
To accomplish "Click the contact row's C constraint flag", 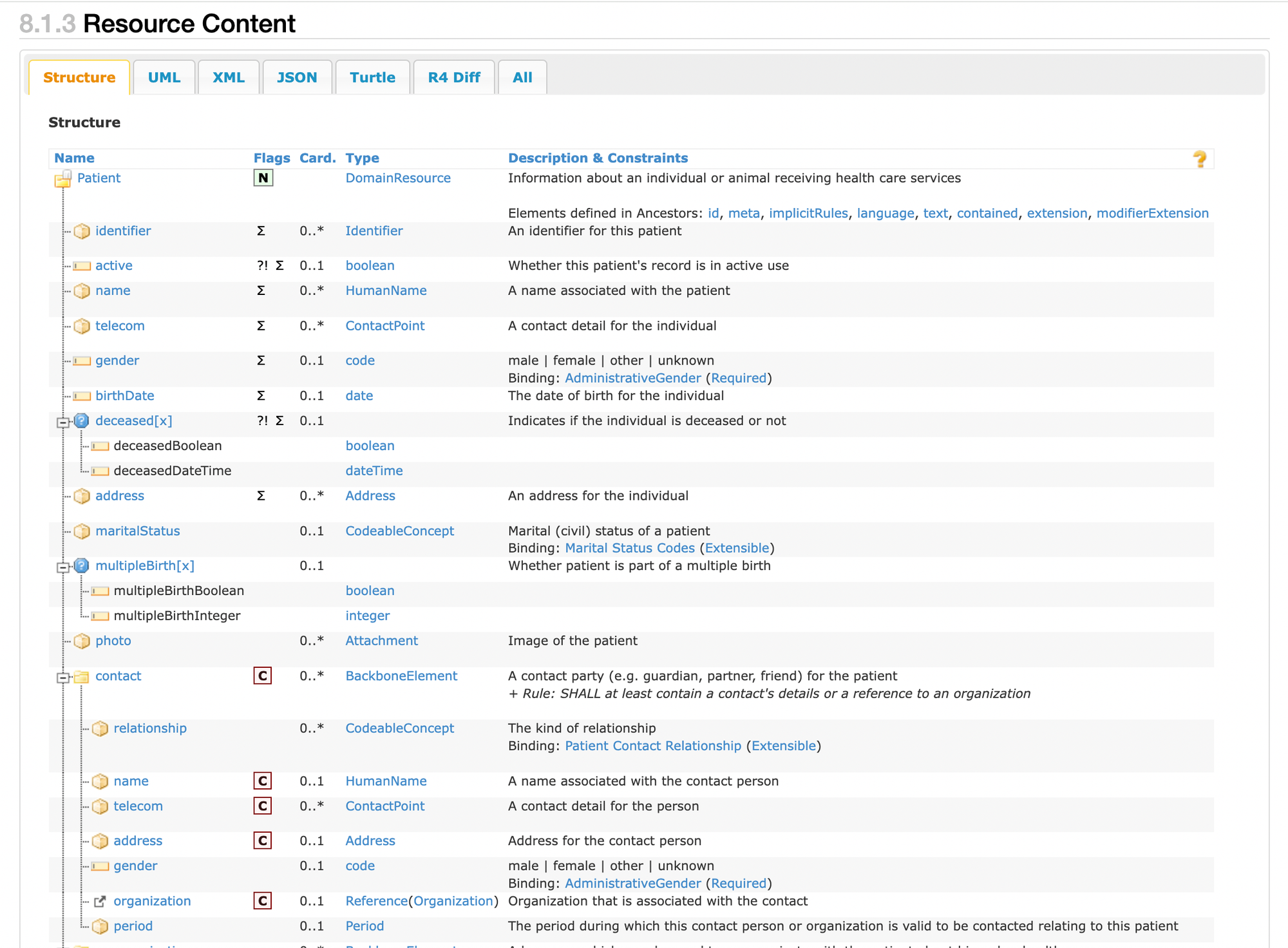I will [262, 676].
